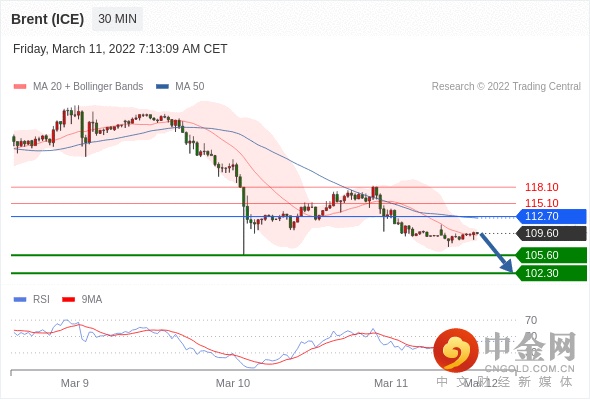Image resolution: width=590 pixels, height=400 pixels.
Task: Click the 109.60 current price tag
Action: tap(552, 233)
